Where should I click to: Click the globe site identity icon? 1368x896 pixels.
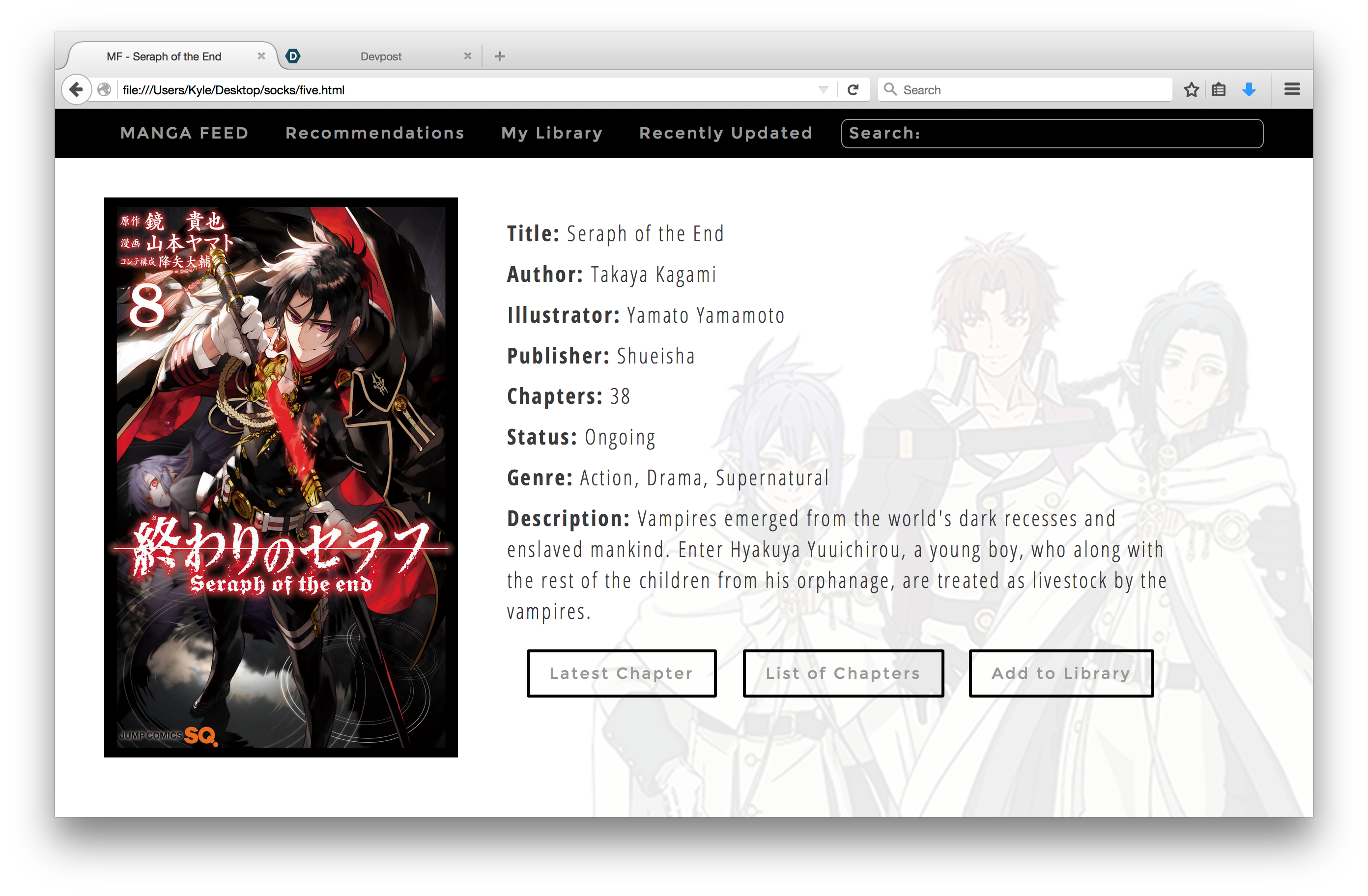click(x=104, y=90)
